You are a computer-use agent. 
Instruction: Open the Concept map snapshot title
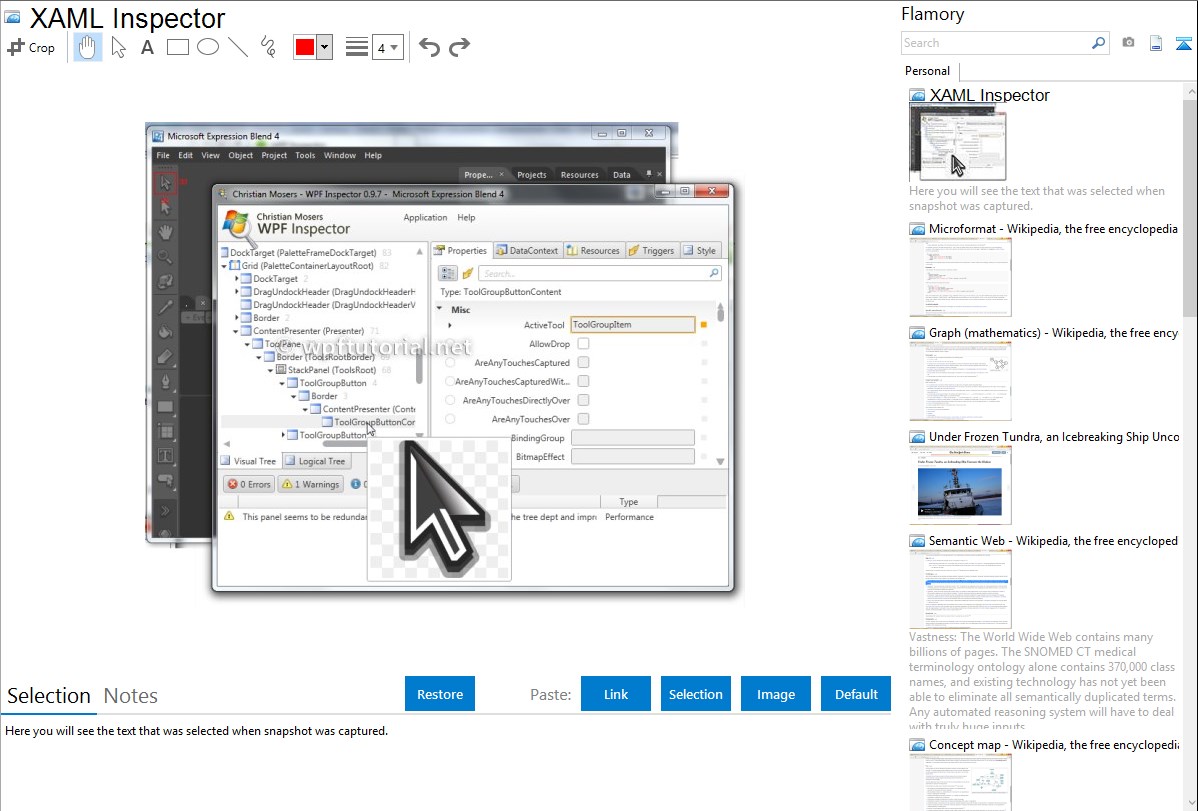point(1053,745)
